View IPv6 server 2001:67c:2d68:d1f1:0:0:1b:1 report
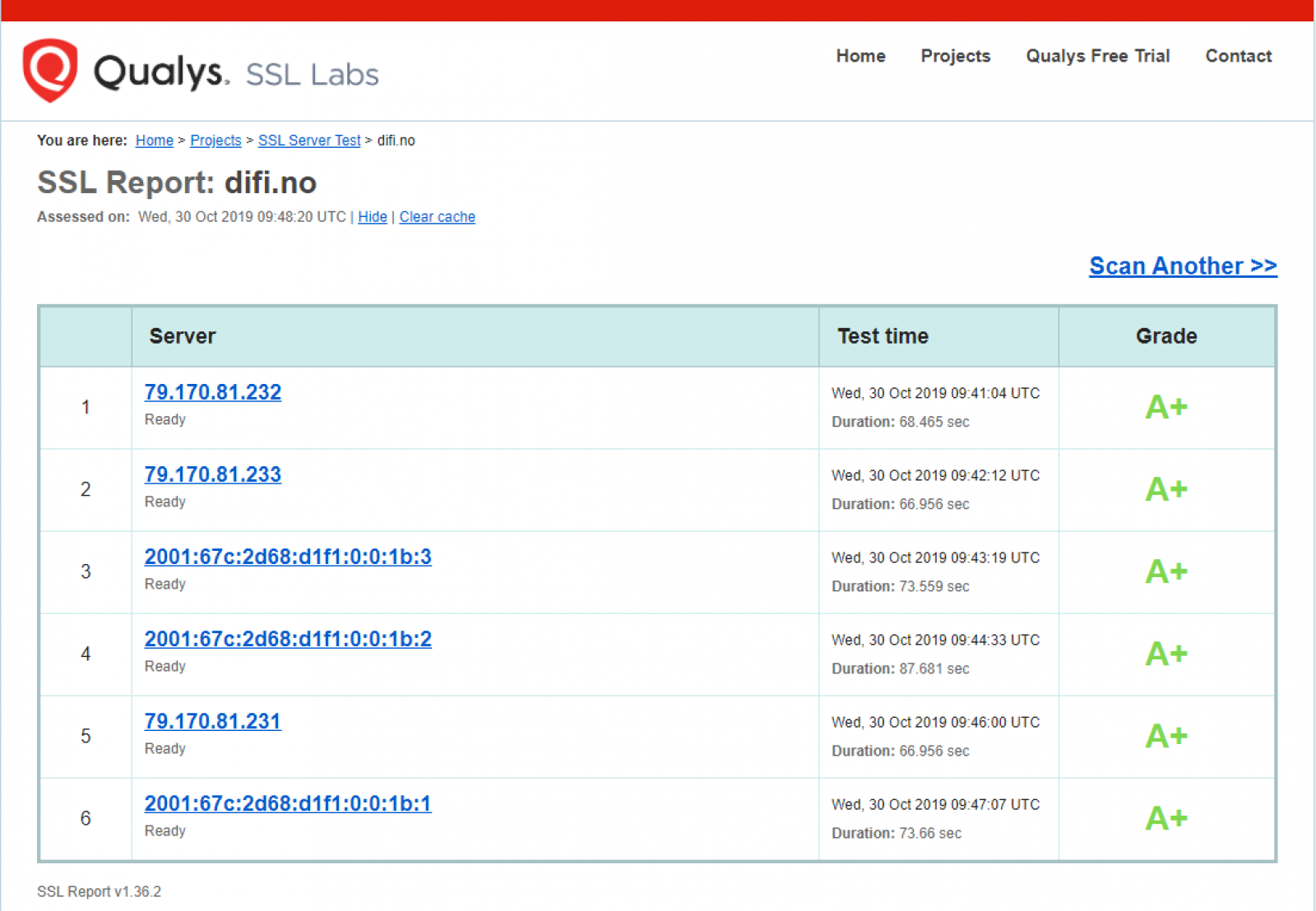The image size is (1316, 911). (288, 804)
